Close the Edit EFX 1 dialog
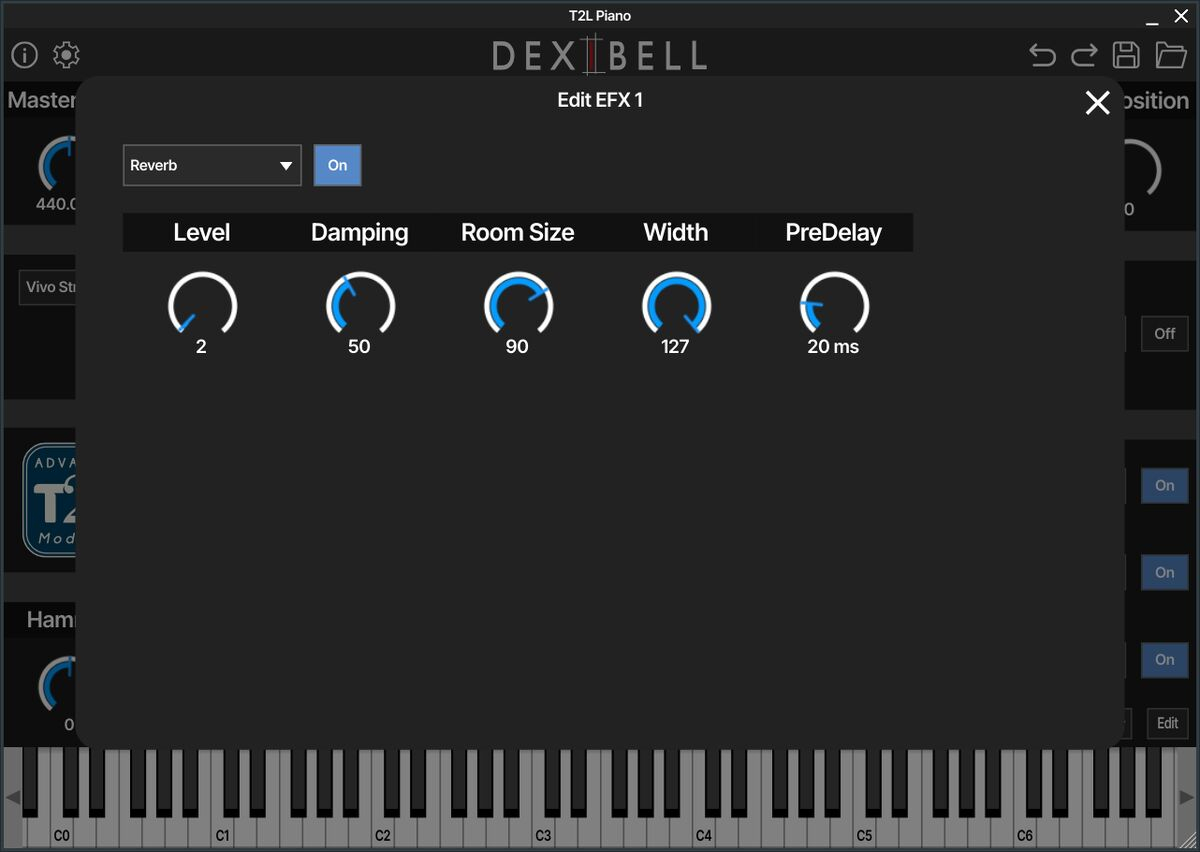This screenshot has width=1200, height=852. coord(1097,102)
